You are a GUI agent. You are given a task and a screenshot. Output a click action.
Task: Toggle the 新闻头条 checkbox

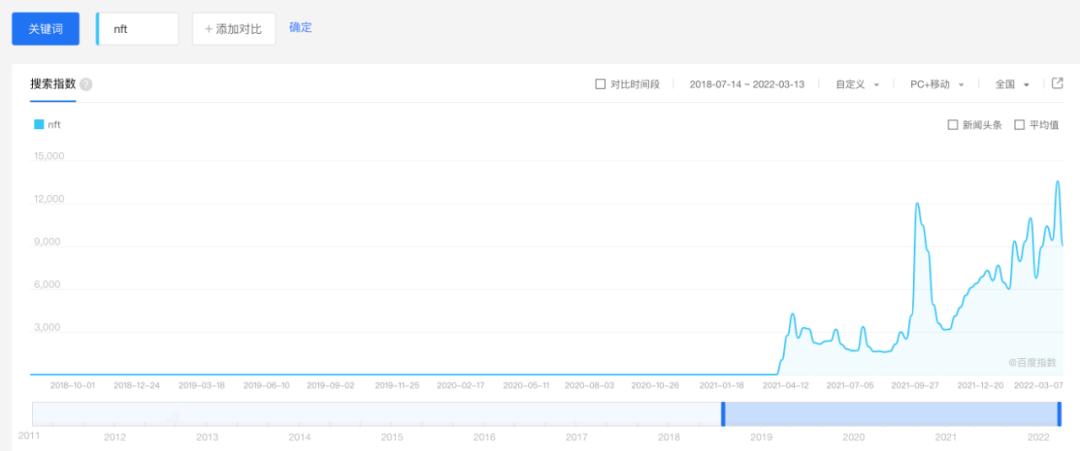click(x=952, y=125)
